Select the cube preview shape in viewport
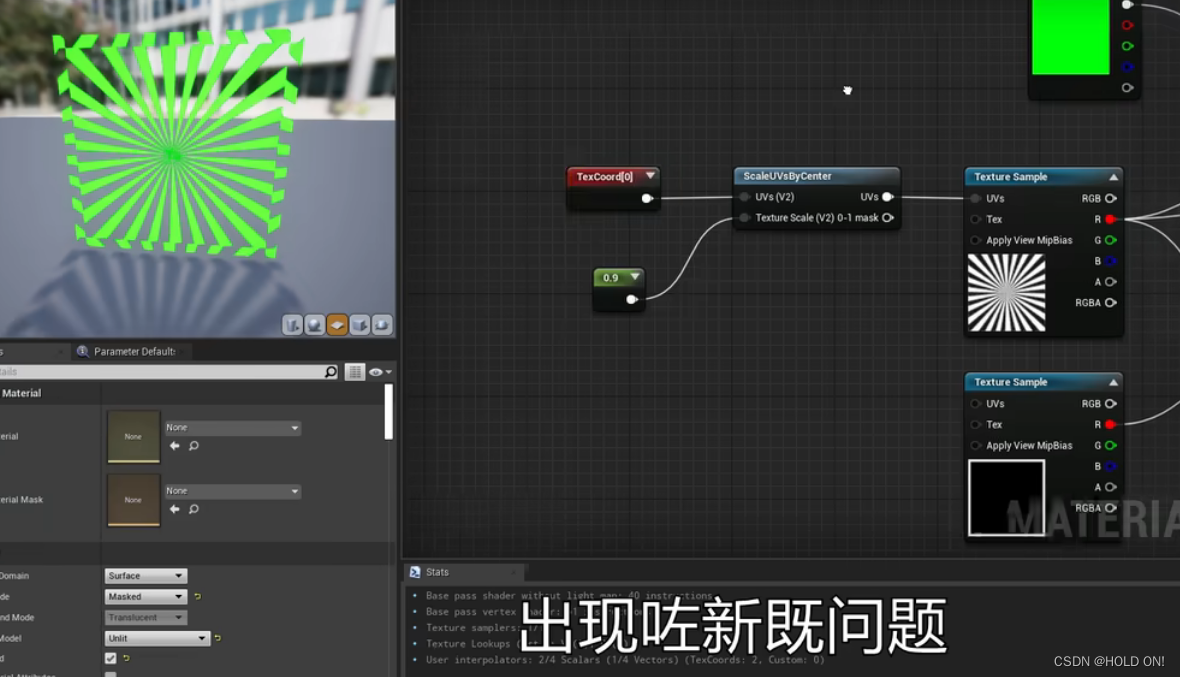1180x677 pixels. click(x=360, y=324)
